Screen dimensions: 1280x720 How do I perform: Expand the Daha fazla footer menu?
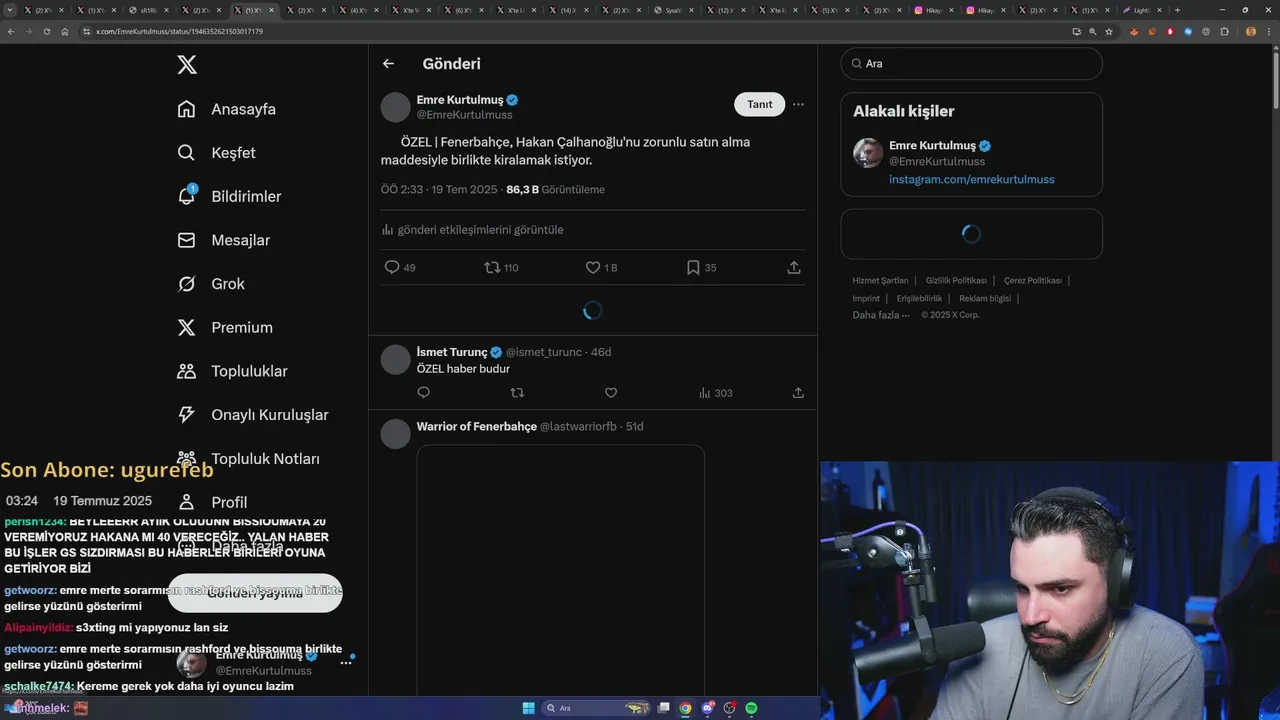click(881, 315)
